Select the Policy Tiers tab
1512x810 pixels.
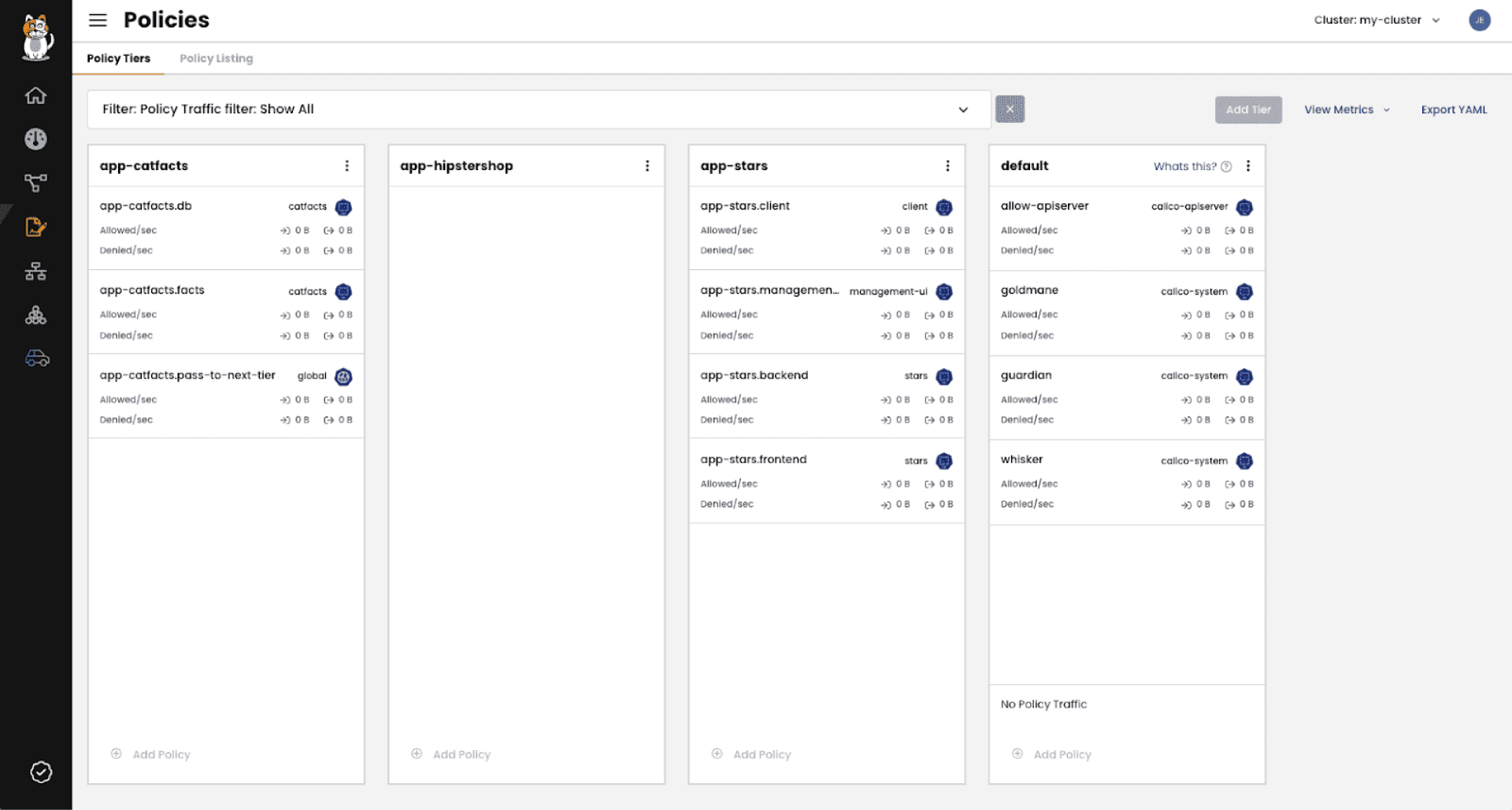(118, 58)
